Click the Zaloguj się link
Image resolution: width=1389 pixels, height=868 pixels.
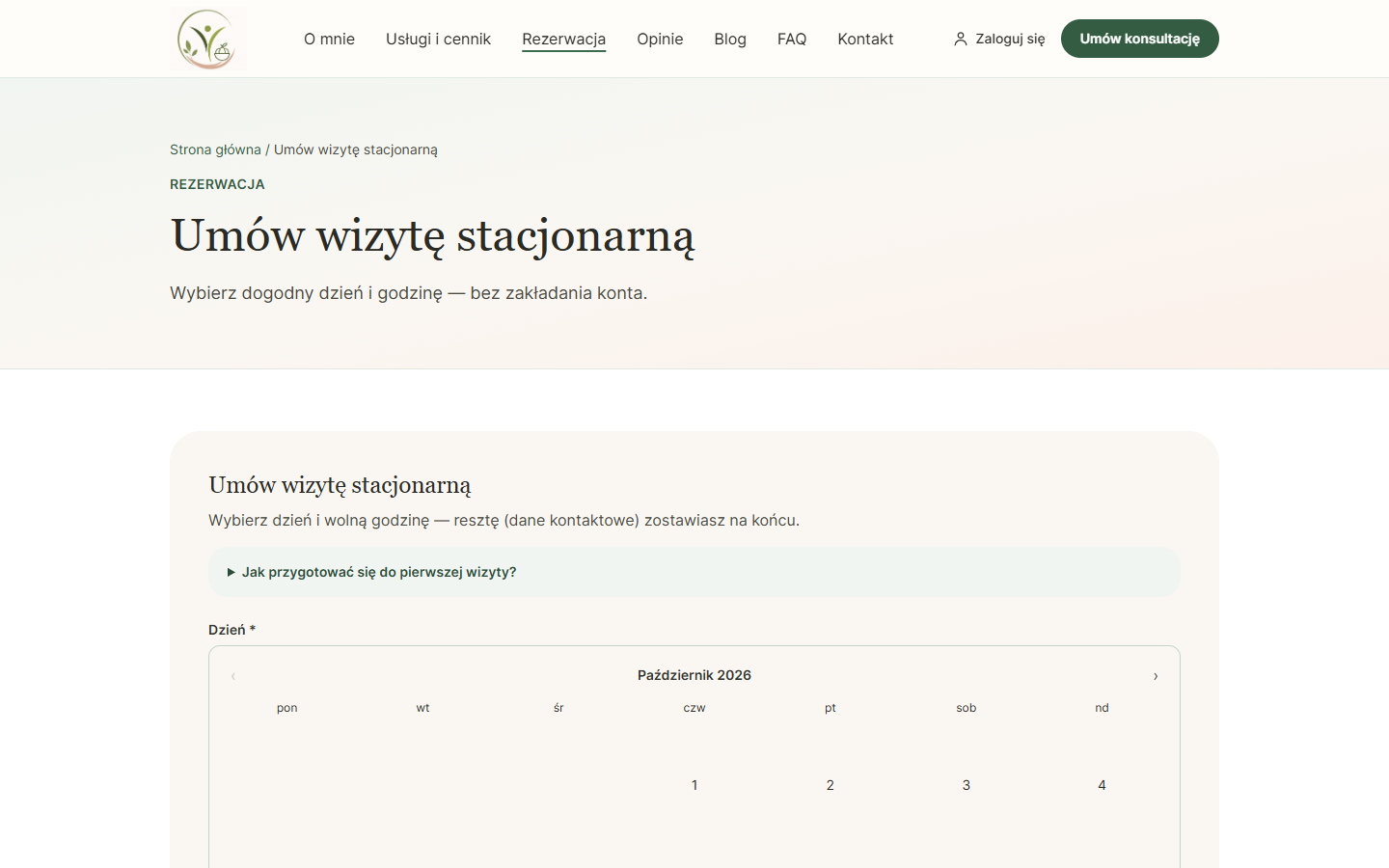[x=999, y=39]
